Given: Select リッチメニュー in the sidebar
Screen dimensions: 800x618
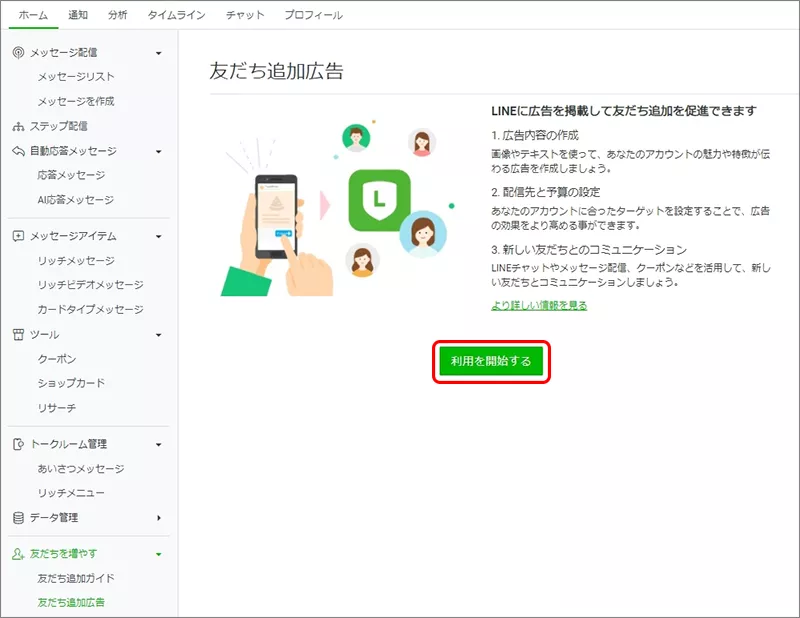Looking at the screenshot, I should pos(71,493).
